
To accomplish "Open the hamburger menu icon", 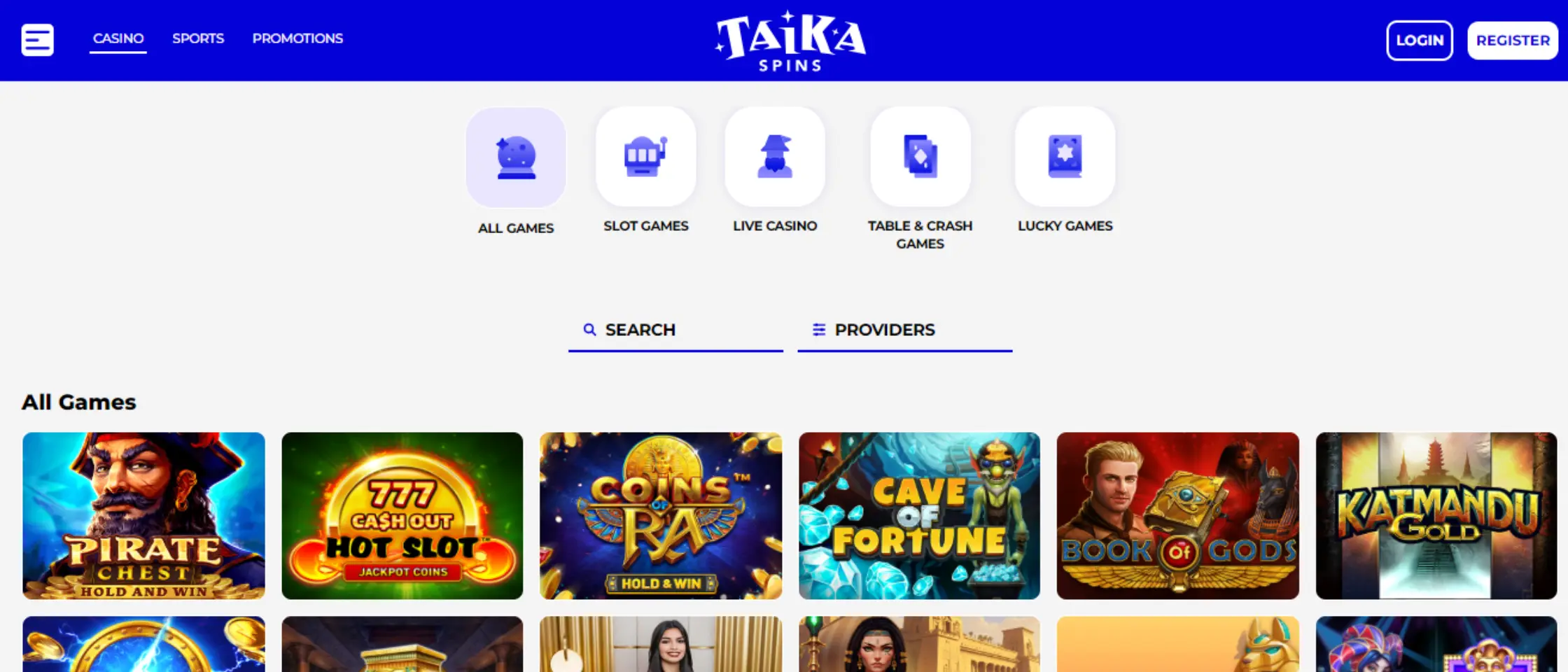I will tap(37, 40).
